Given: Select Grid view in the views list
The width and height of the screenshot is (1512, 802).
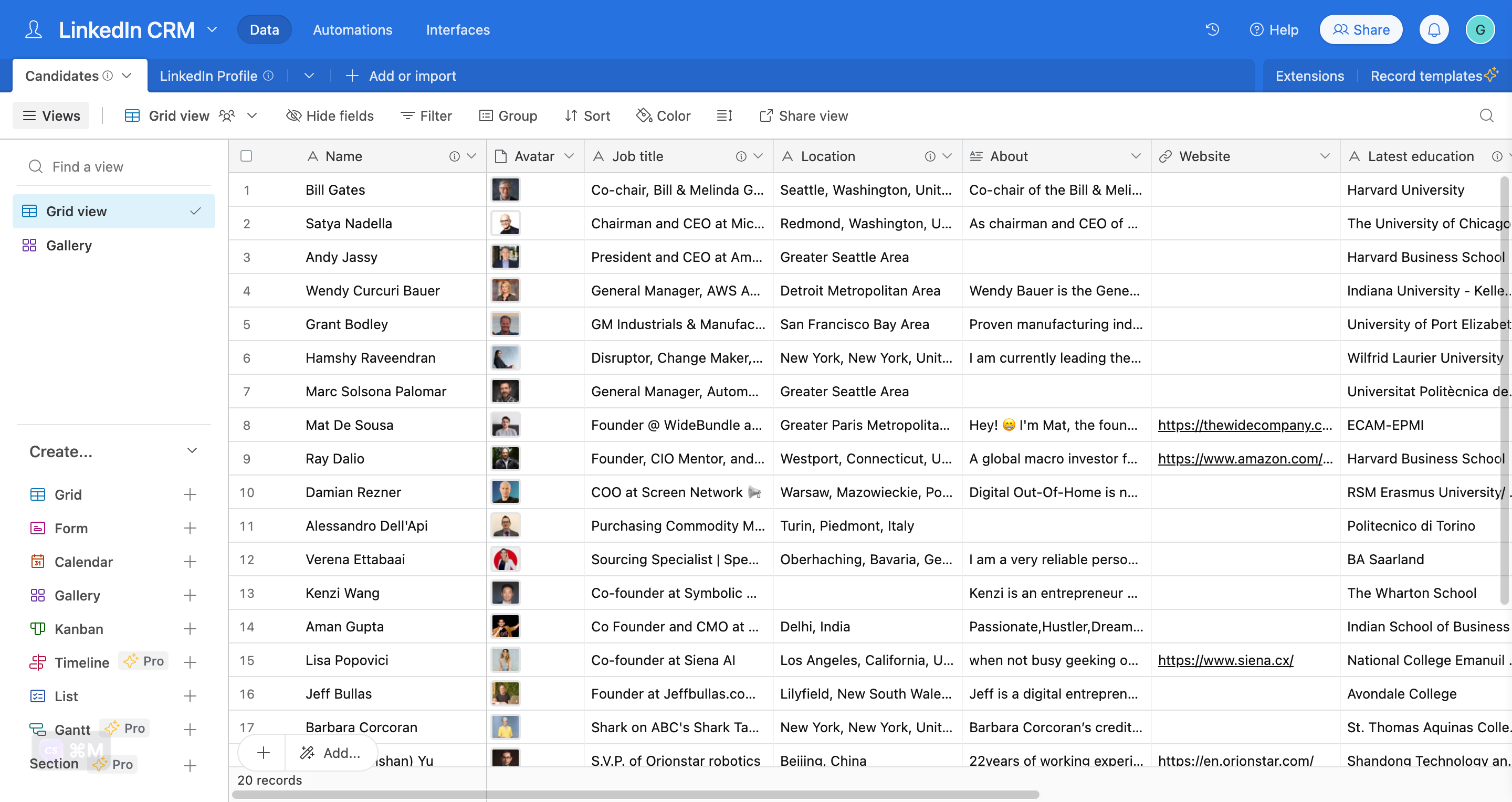Looking at the screenshot, I should point(114,211).
